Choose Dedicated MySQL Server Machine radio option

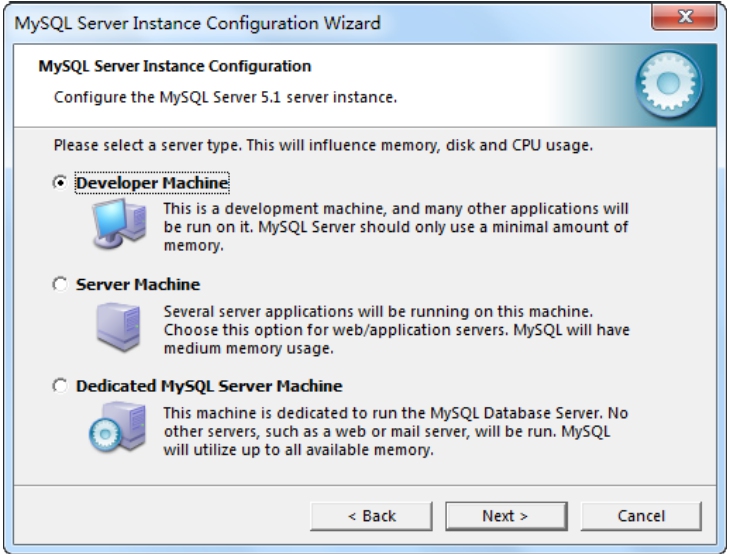60,386
